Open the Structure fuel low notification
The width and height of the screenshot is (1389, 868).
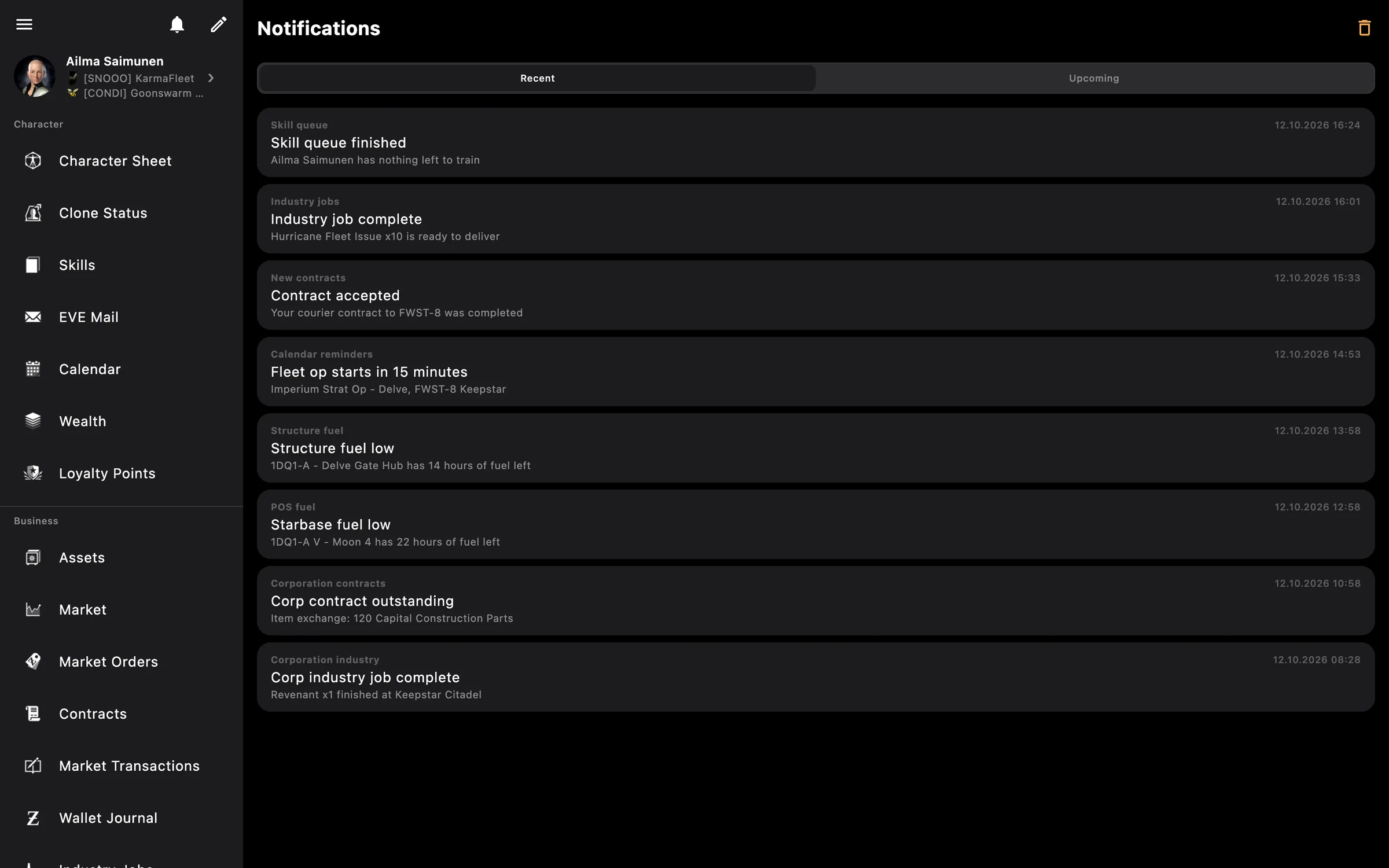(x=815, y=448)
